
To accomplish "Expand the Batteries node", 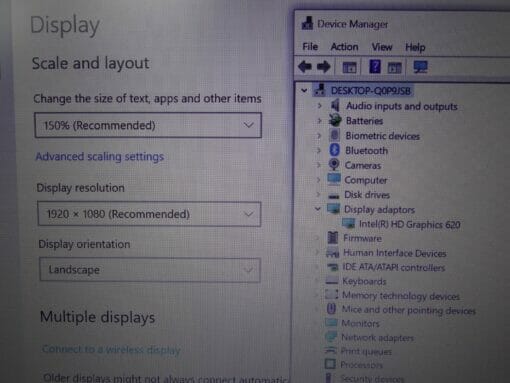I will pos(319,120).
